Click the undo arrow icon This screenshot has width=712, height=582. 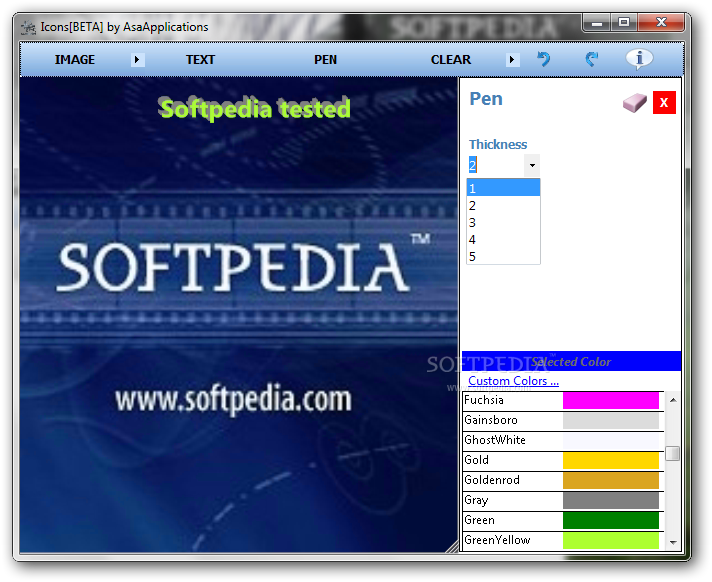544,59
